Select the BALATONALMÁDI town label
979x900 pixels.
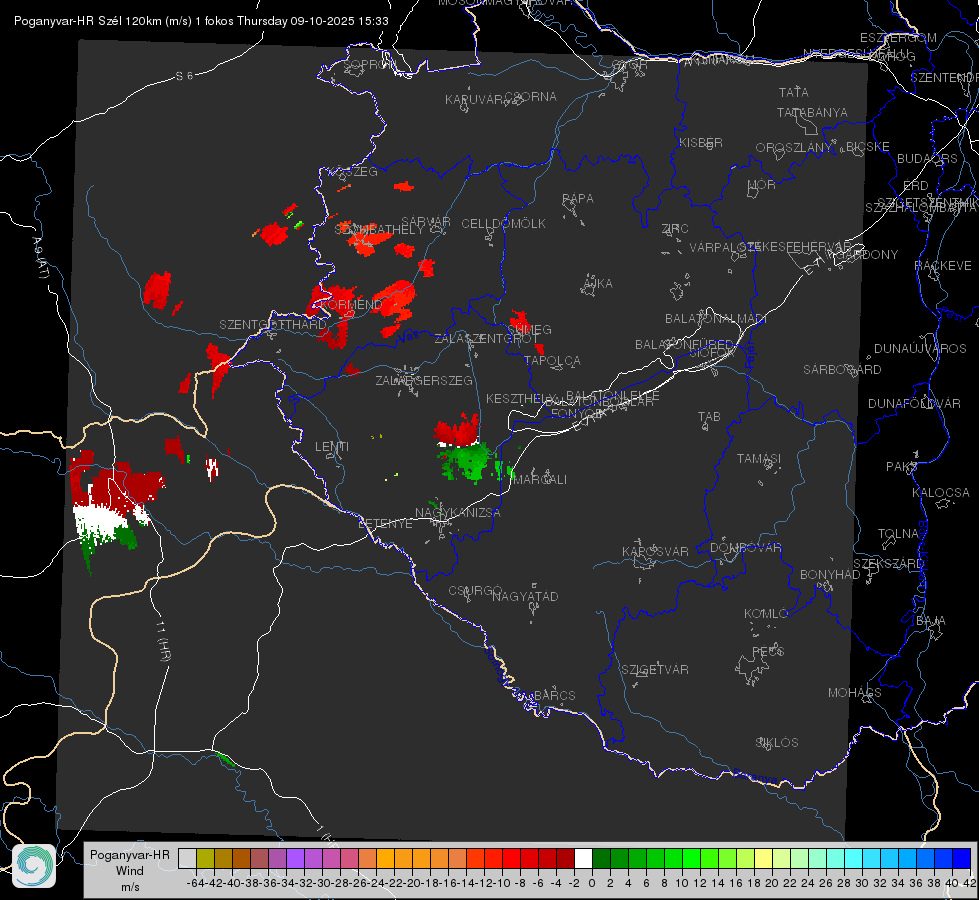[716, 319]
